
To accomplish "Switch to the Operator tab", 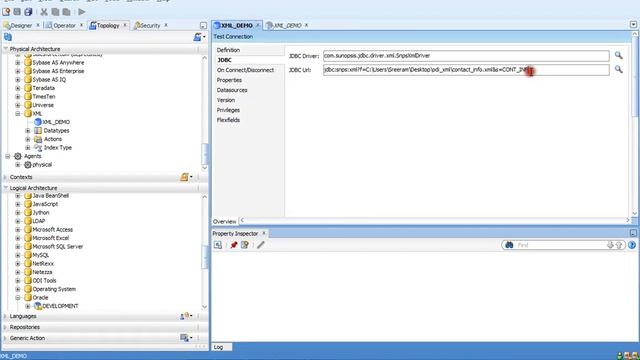I will [64, 25].
